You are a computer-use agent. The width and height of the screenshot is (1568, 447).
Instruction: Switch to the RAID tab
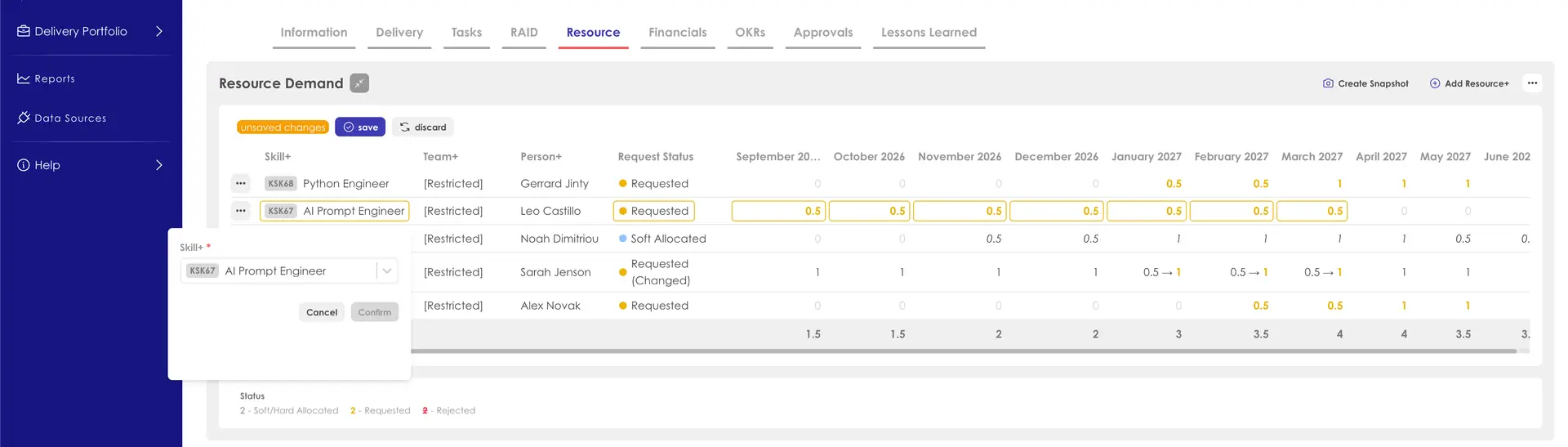[524, 33]
